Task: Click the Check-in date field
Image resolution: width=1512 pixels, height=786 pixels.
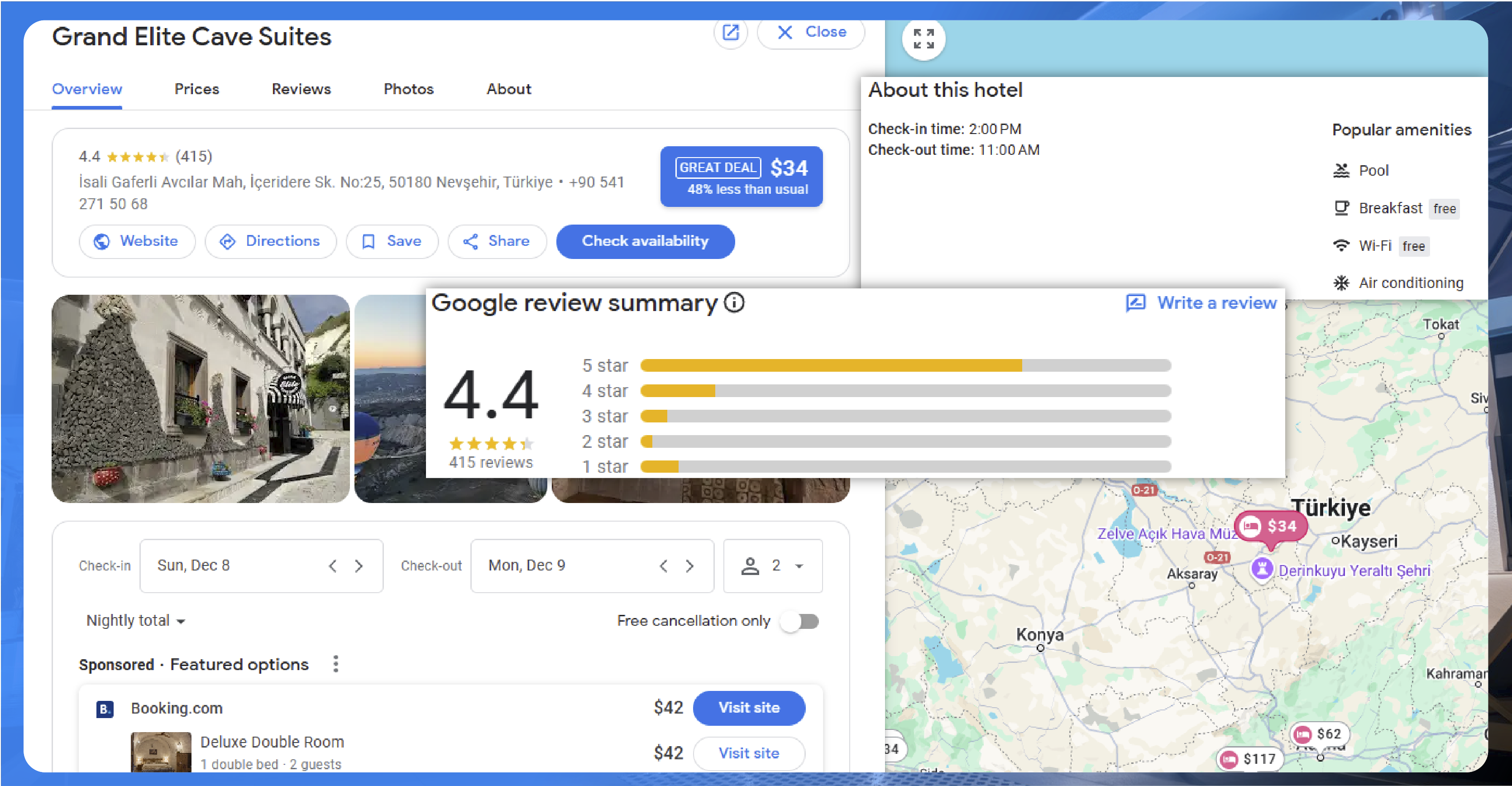Action: pyautogui.click(x=261, y=566)
